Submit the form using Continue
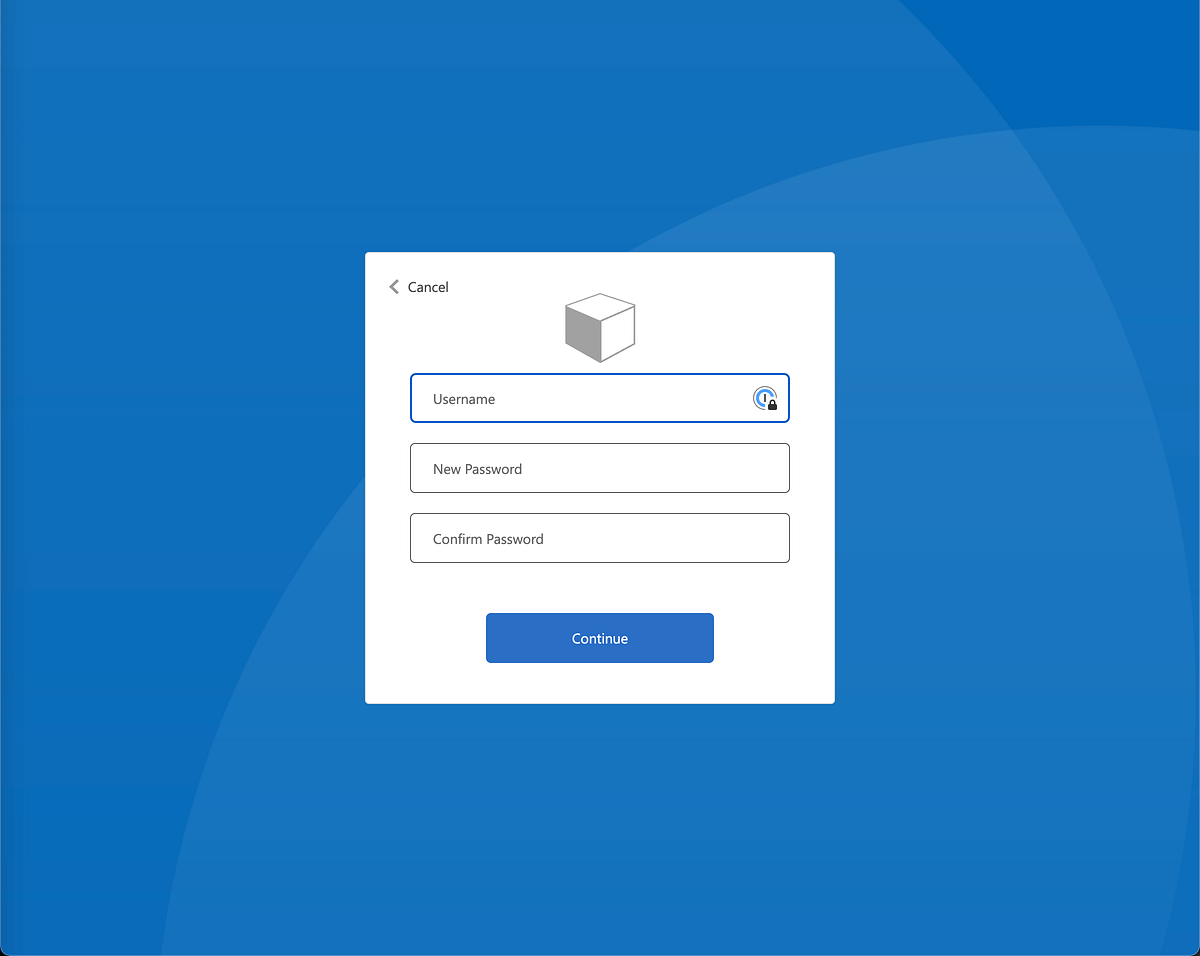This screenshot has height=956, width=1200. click(x=600, y=638)
